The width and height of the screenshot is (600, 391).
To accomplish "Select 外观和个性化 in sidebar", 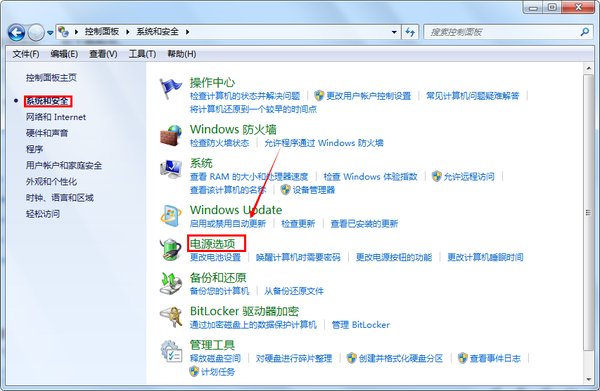I will 51,182.
